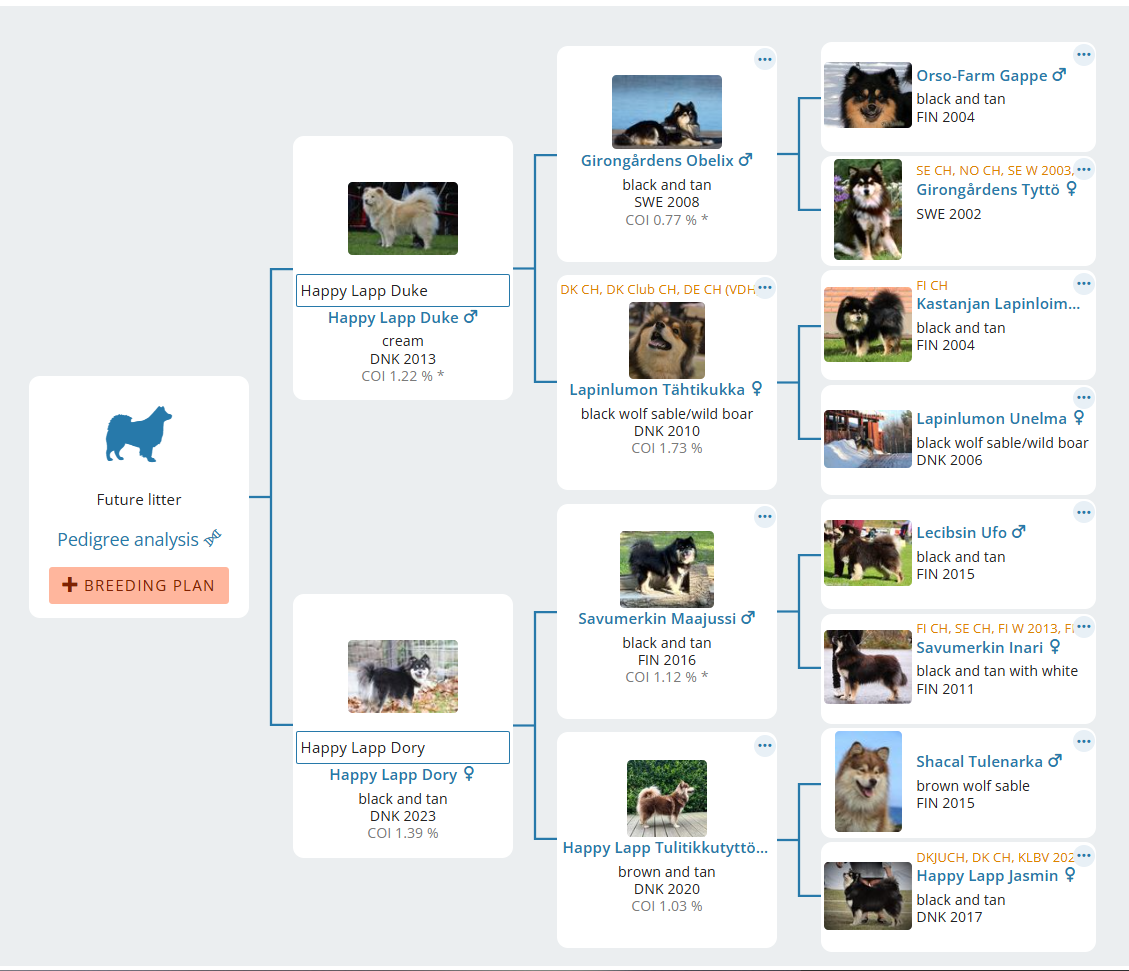Click the Breeding Plan button
This screenshot has height=971, width=1129.
coord(139,586)
